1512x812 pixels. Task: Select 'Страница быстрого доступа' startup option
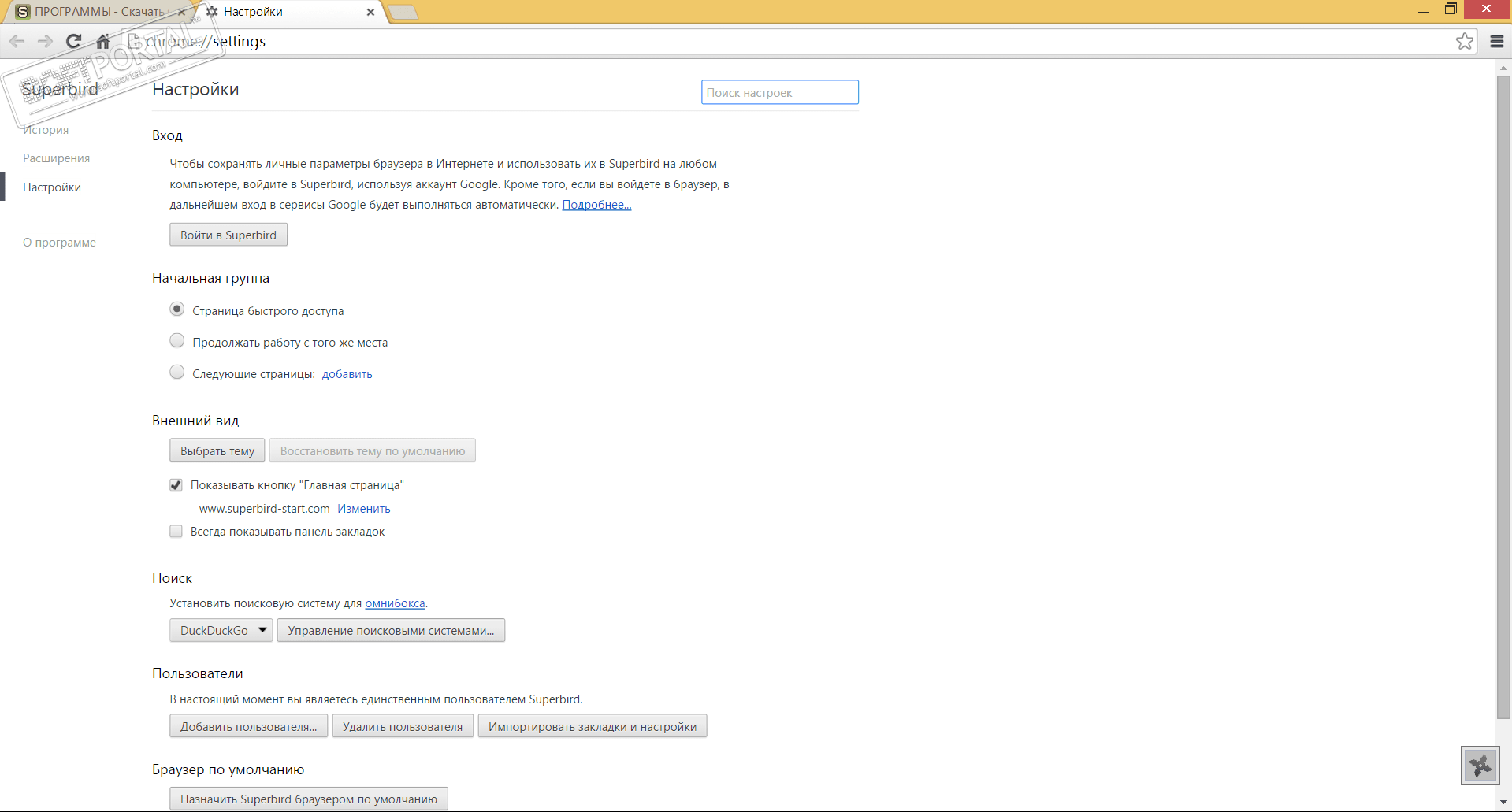(177, 310)
